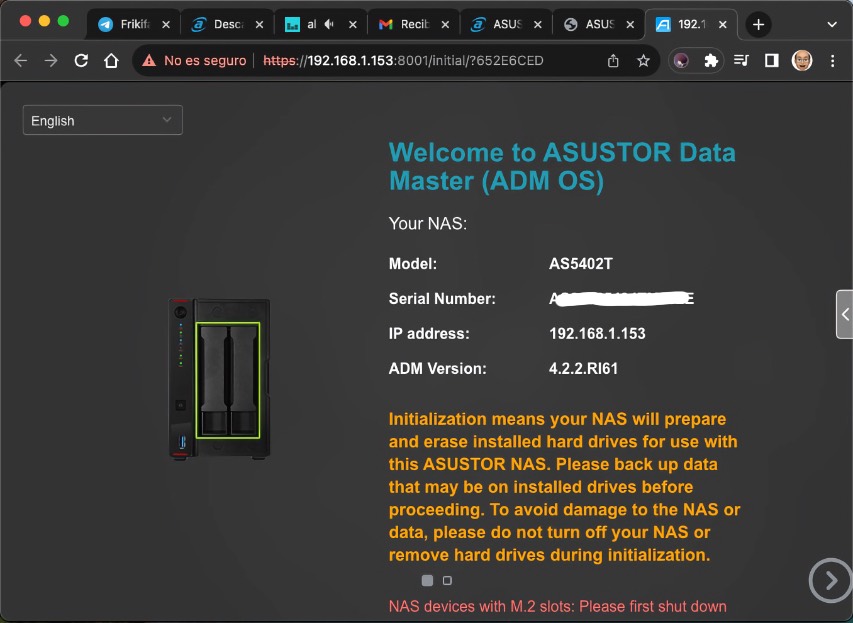Image resolution: width=853 pixels, height=623 pixels.
Task: Click the NAS device image
Action: click(x=219, y=379)
